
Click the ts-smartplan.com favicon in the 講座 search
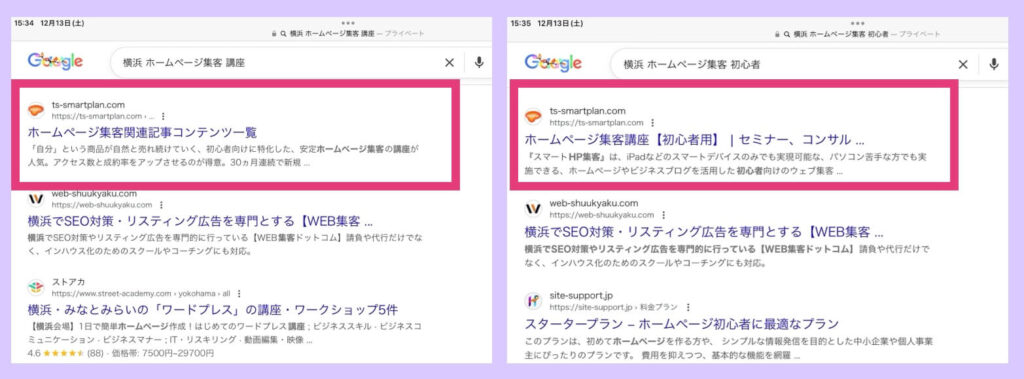36,110
